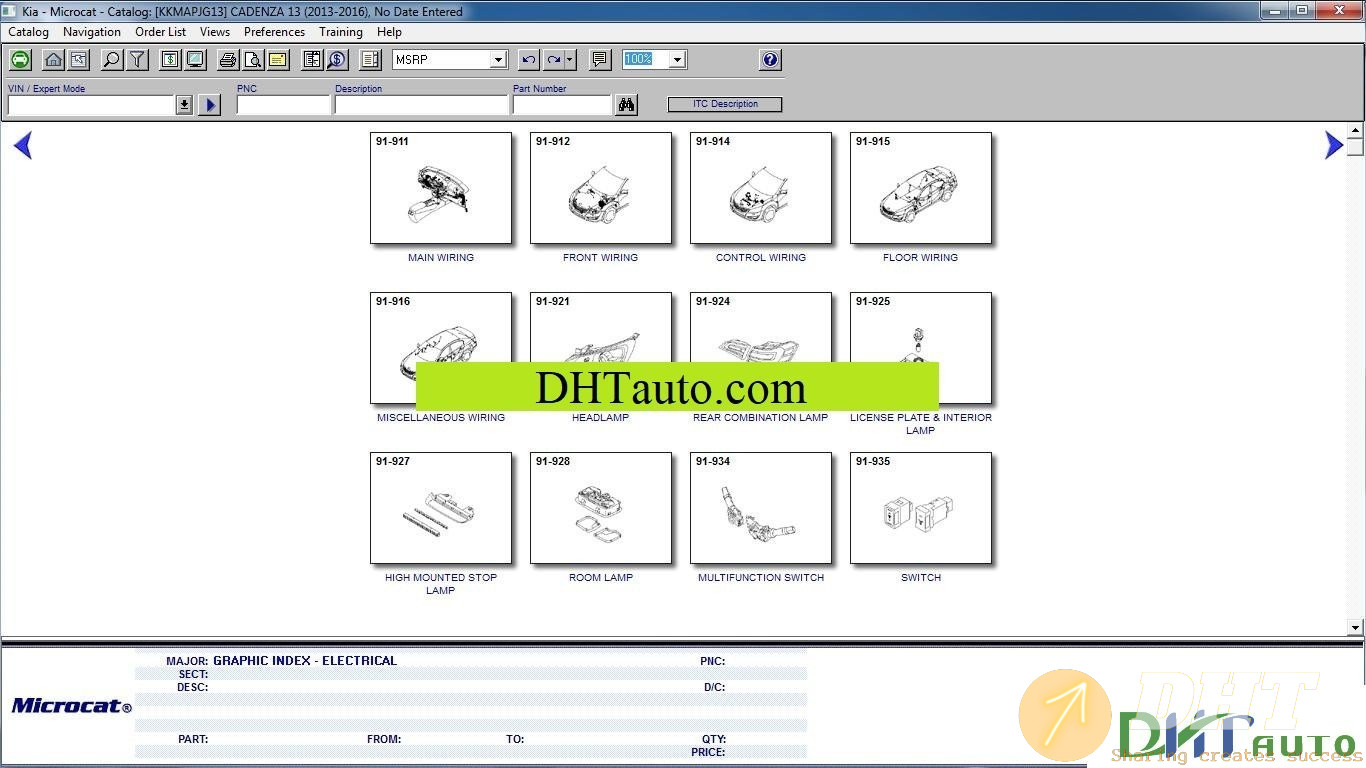The height and width of the screenshot is (768, 1366).
Task: Click the ITC Description button
Action: (x=725, y=104)
